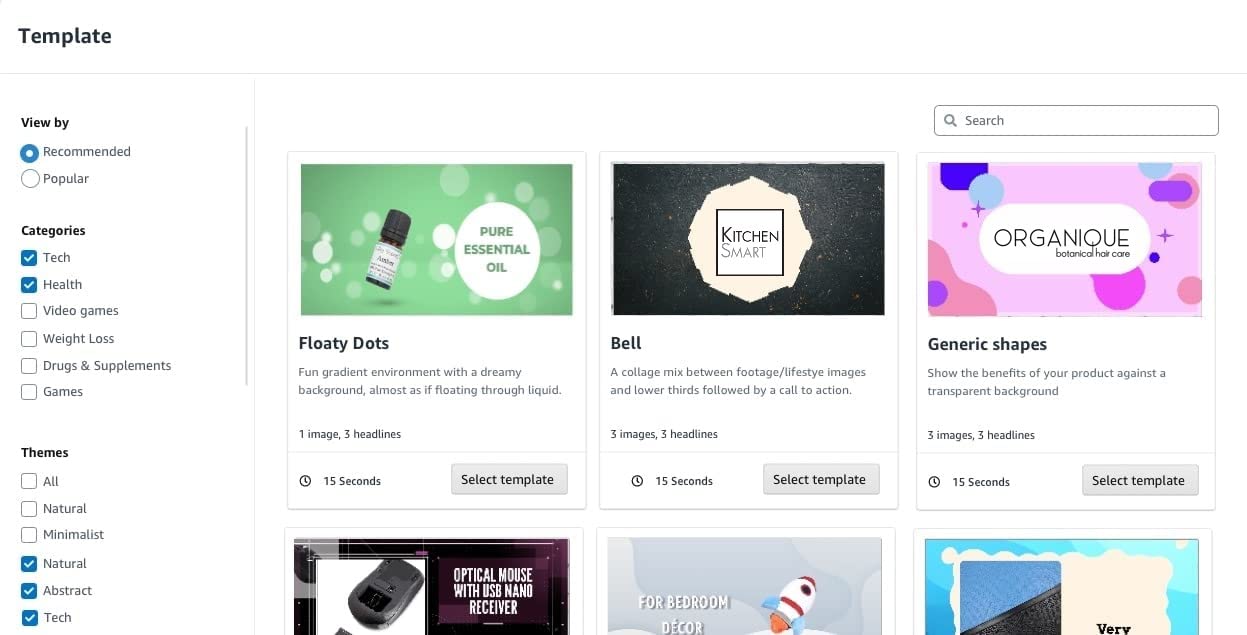Viewport: 1247px width, 635px height.
Task: Enable the All themes checkbox
Action: (28, 481)
